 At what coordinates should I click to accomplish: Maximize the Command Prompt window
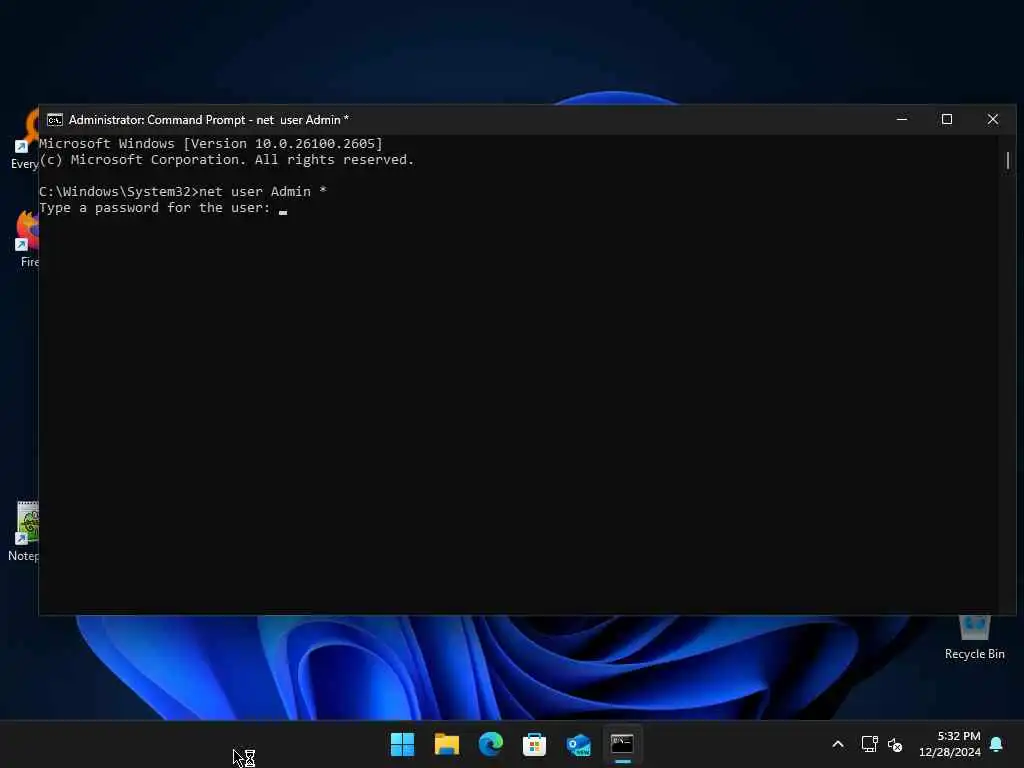pyautogui.click(x=947, y=120)
